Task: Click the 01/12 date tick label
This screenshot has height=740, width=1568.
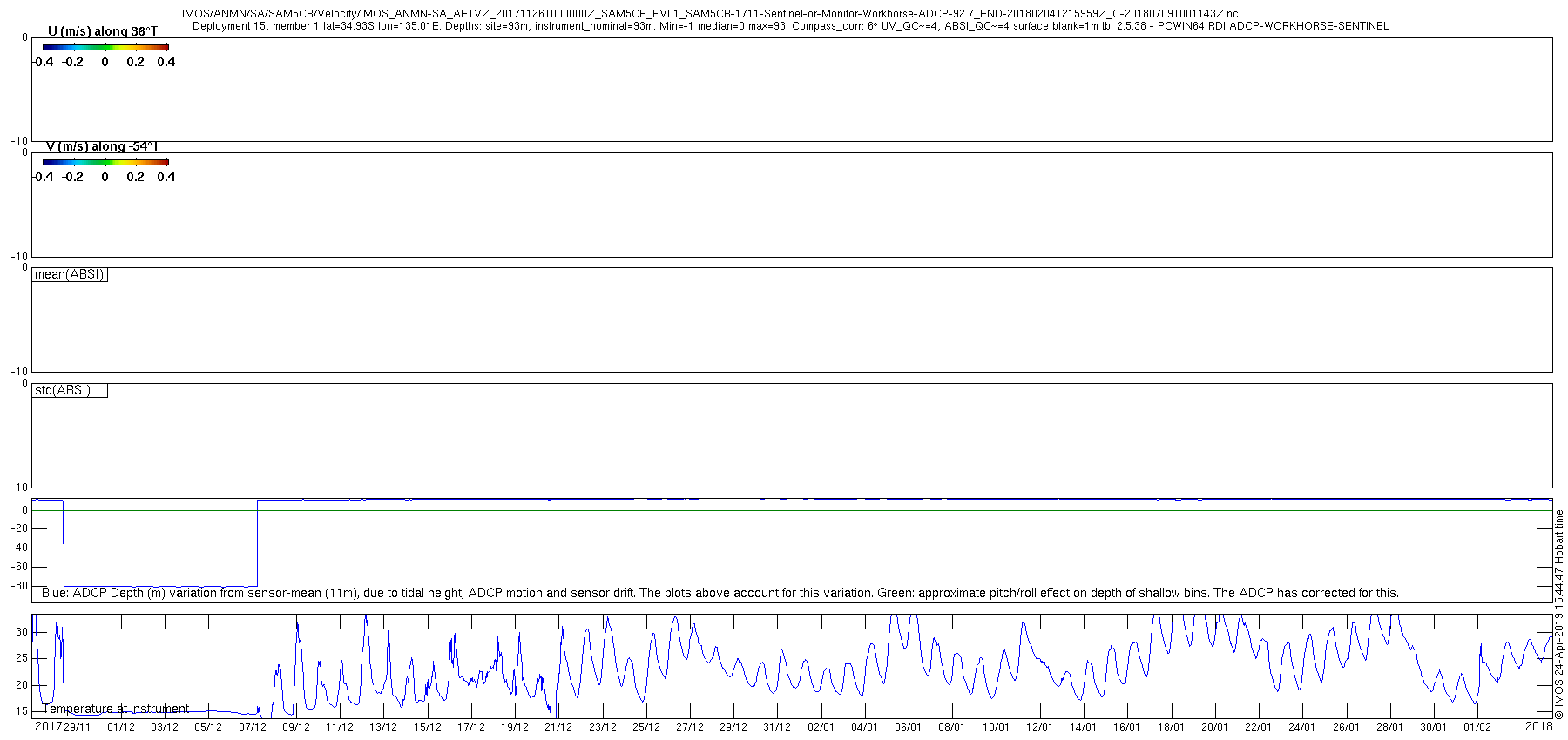Action: (x=121, y=728)
